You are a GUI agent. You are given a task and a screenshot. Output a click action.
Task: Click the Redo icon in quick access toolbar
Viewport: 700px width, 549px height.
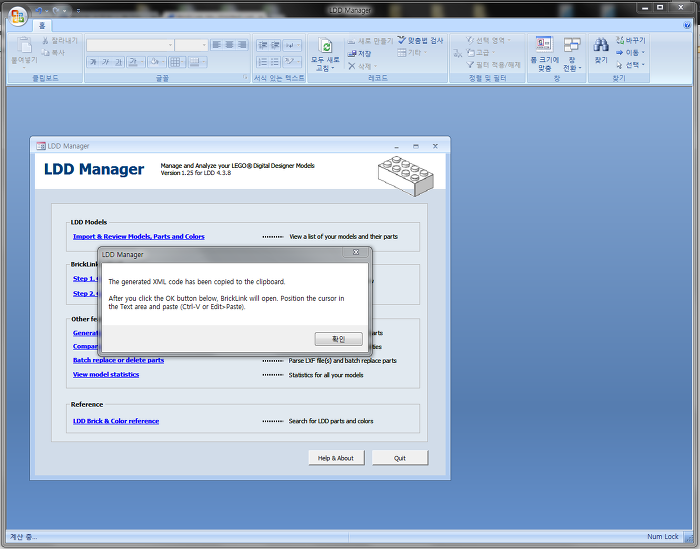(x=56, y=10)
